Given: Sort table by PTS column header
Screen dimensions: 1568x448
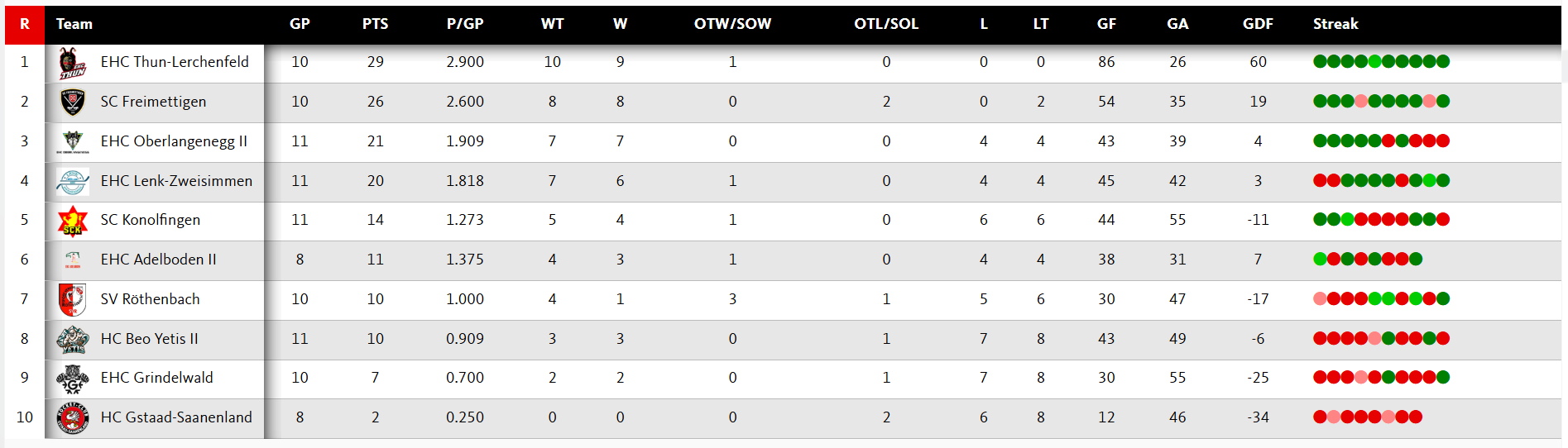Looking at the screenshot, I should [375, 24].
